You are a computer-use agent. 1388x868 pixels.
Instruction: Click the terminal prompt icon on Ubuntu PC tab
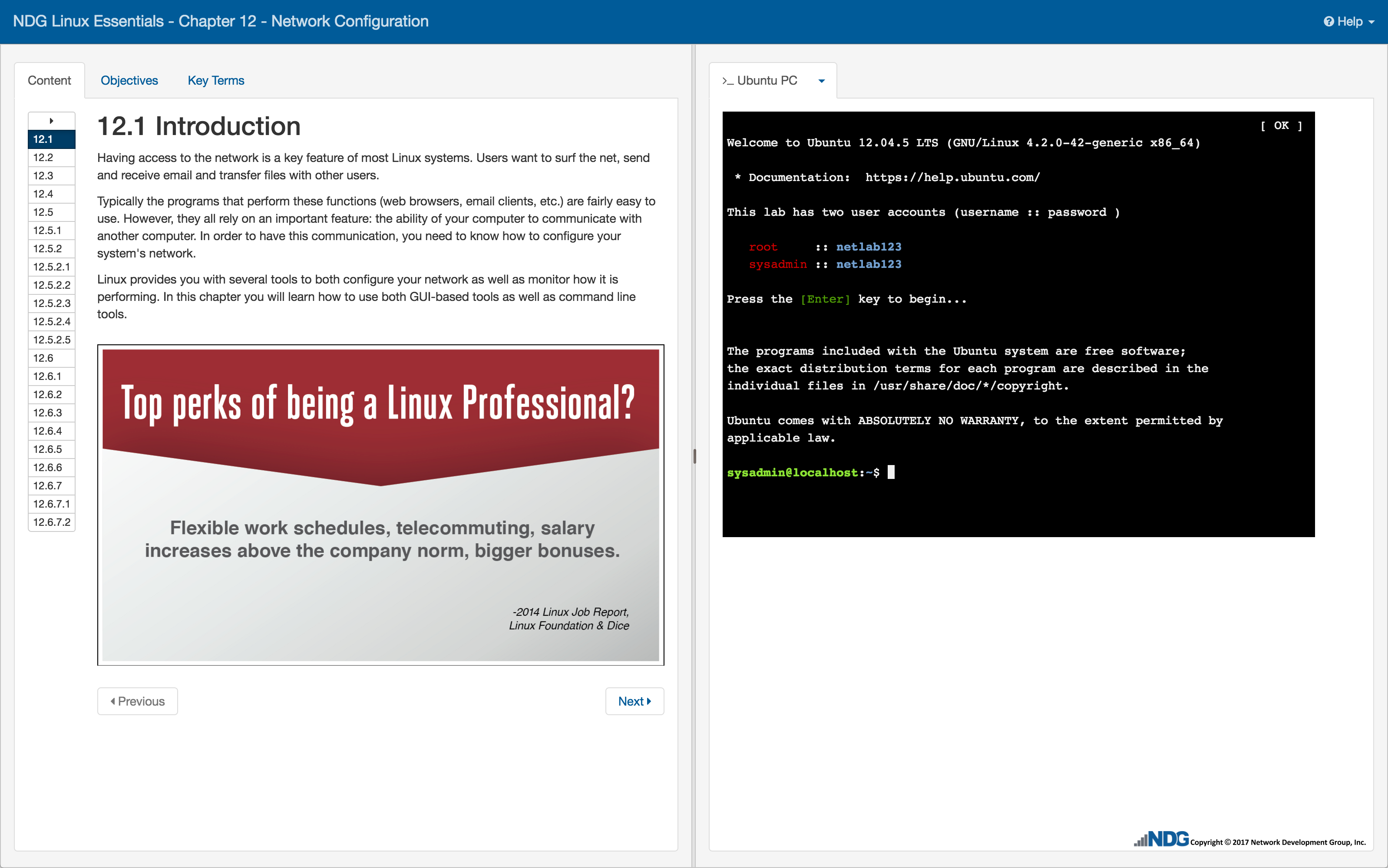point(727,81)
